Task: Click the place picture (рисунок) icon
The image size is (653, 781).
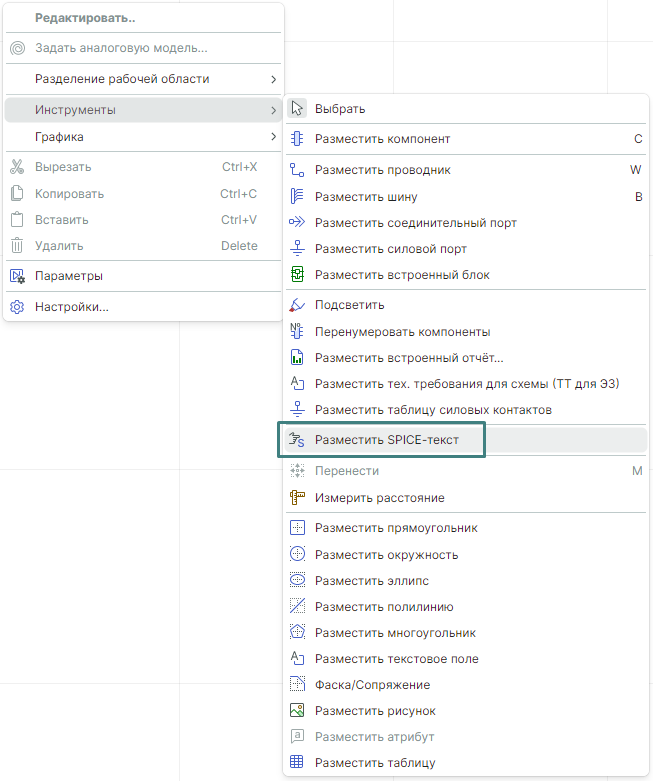Action: [x=297, y=711]
